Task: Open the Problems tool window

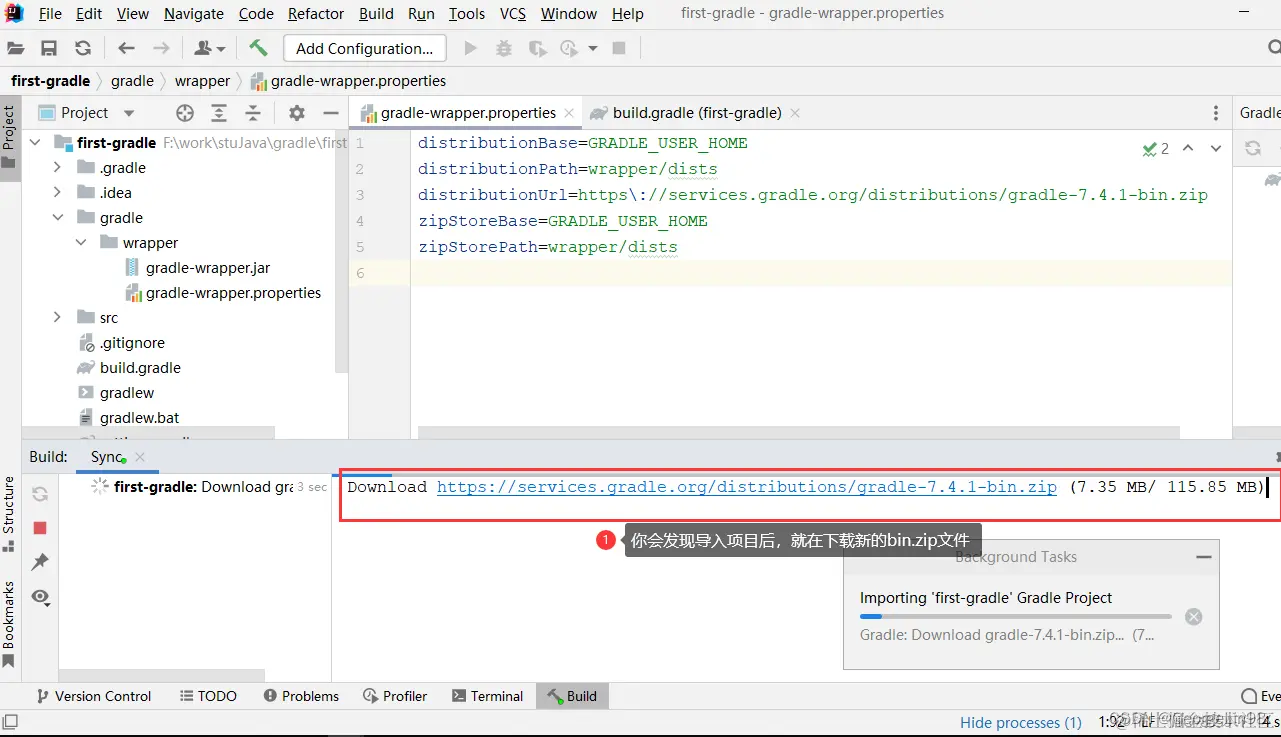Action: [301, 696]
